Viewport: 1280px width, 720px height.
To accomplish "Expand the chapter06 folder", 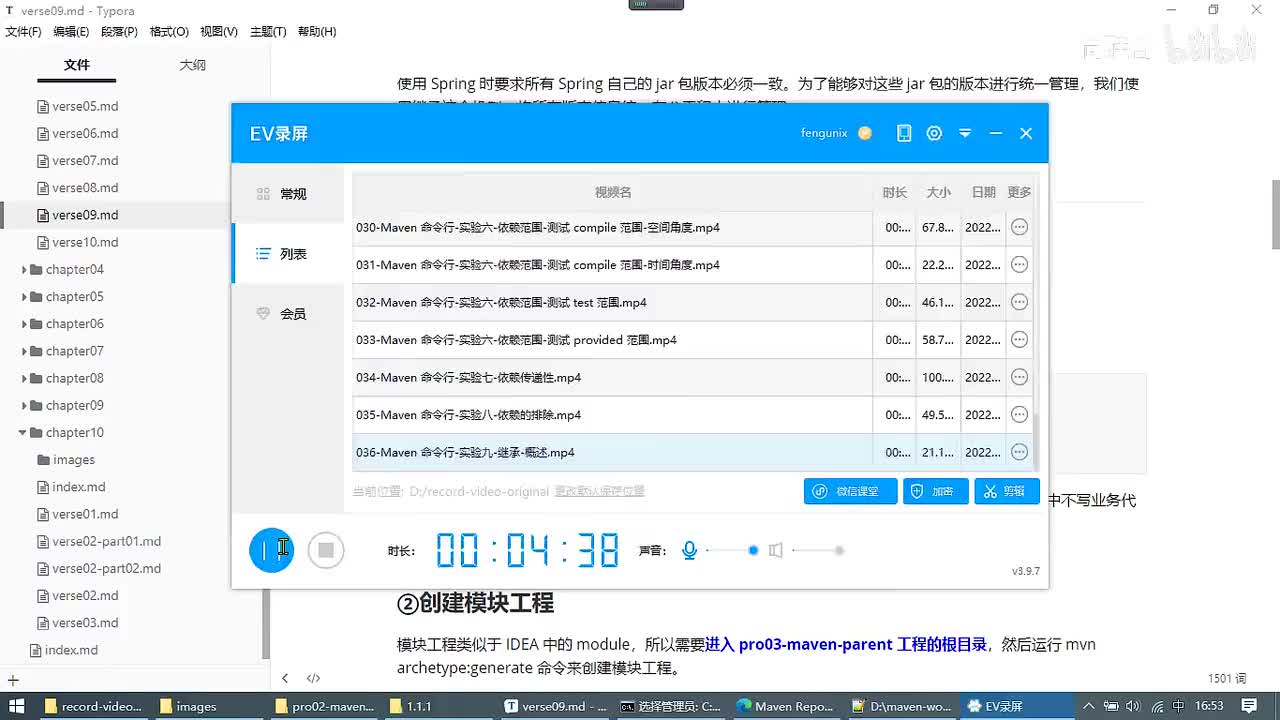I will [24, 324].
